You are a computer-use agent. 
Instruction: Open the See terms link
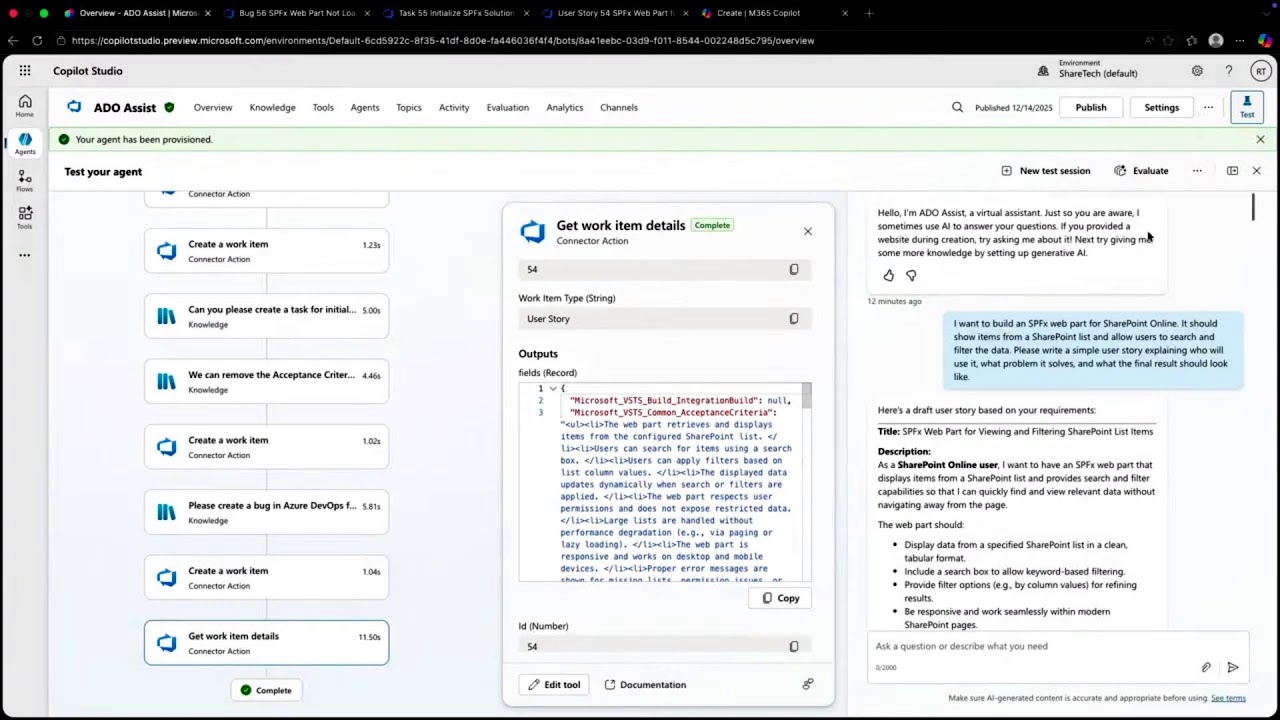1228,698
